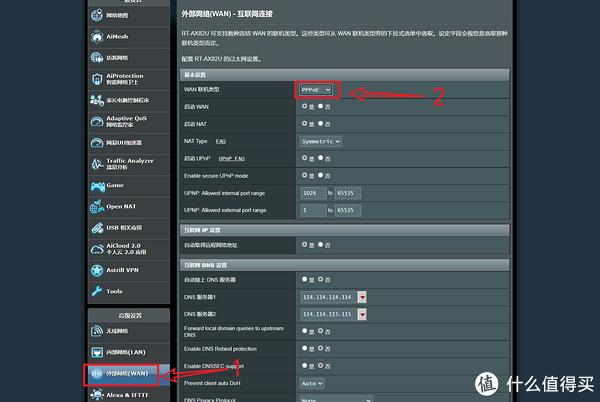Click the UPNP: Allowed external port range label
600x402 pixels.
pos(225,210)
